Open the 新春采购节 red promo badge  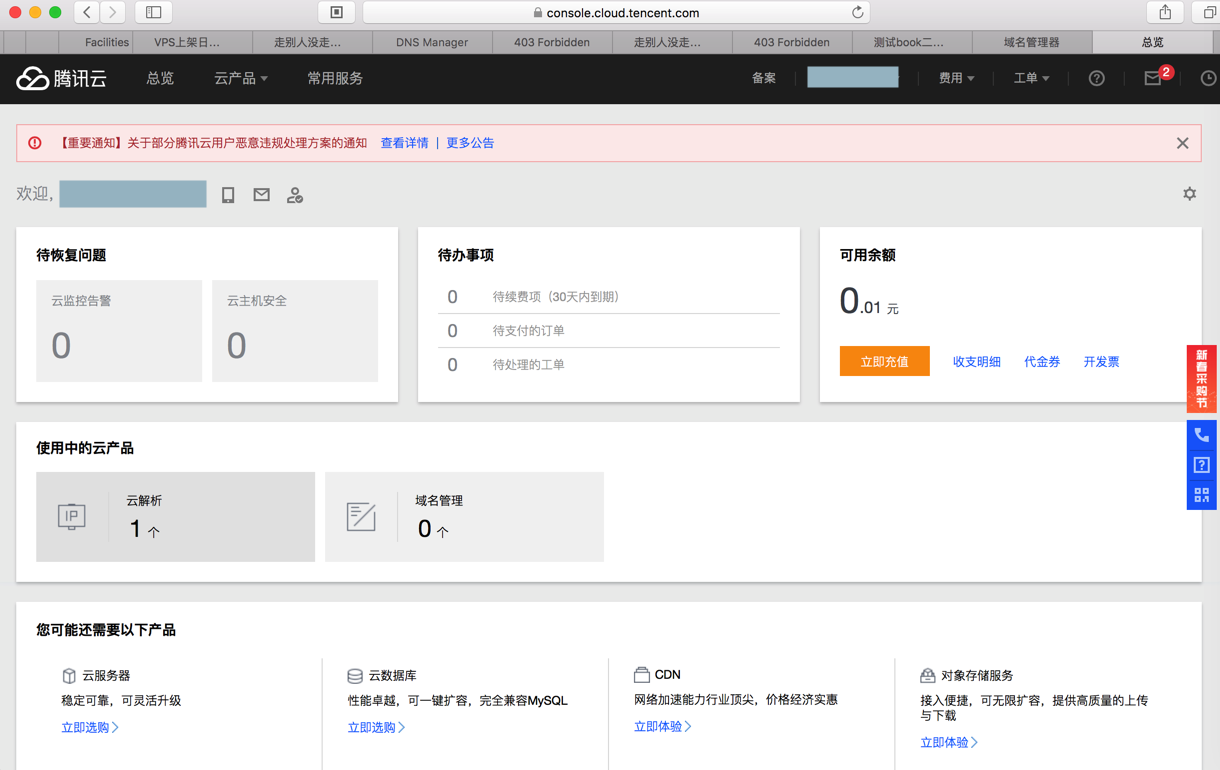pos(1201,379)
